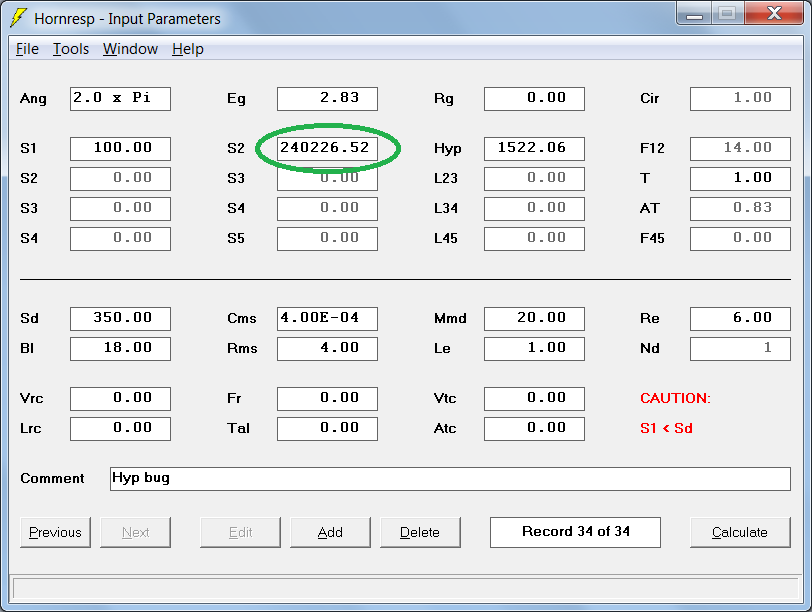Click the L23 input field
This screenshot has height=612, width=812.
[534, 179]
